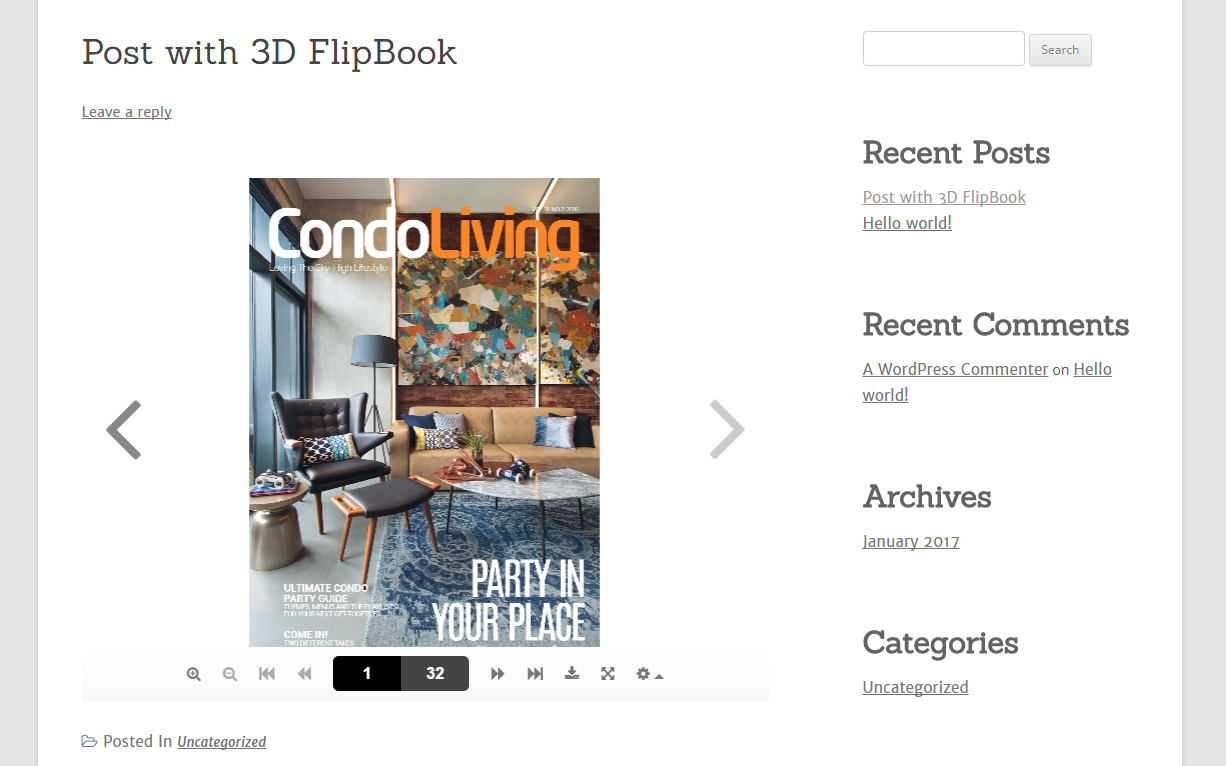The image size is (1226, 766).
Task: Click the large right arrow to flip forward
Action: pos(727,430)
